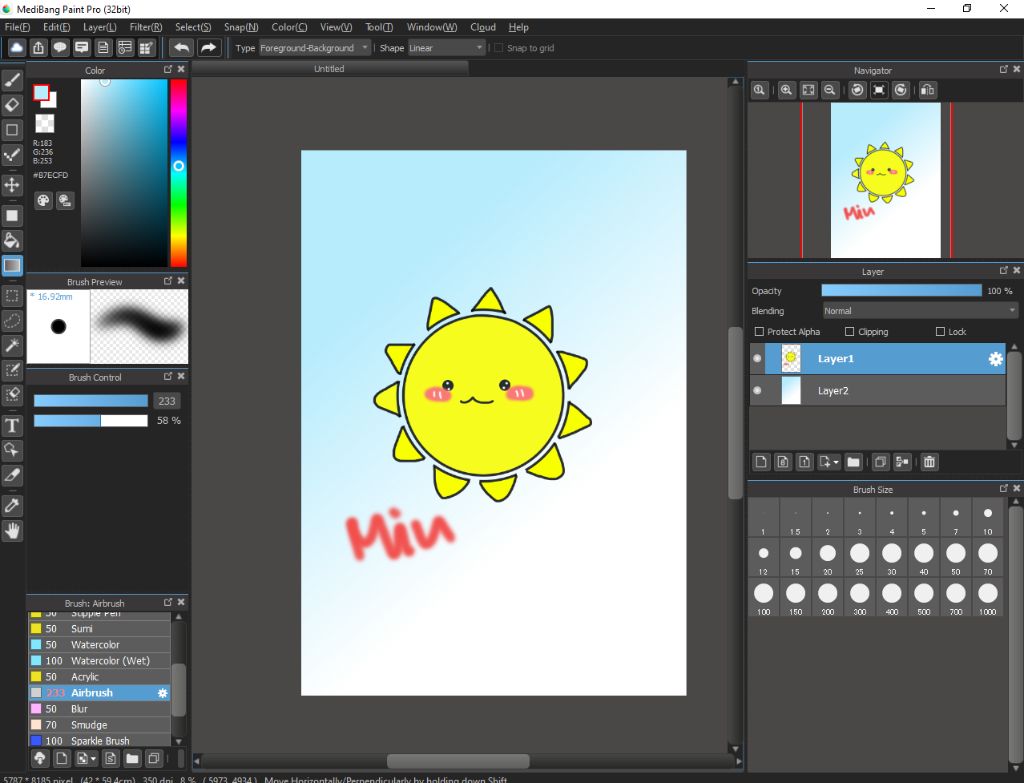1024x783 pixels.
Task: Undock the Layer panel
Action: pyautogui.click(x=1004, y=270)
